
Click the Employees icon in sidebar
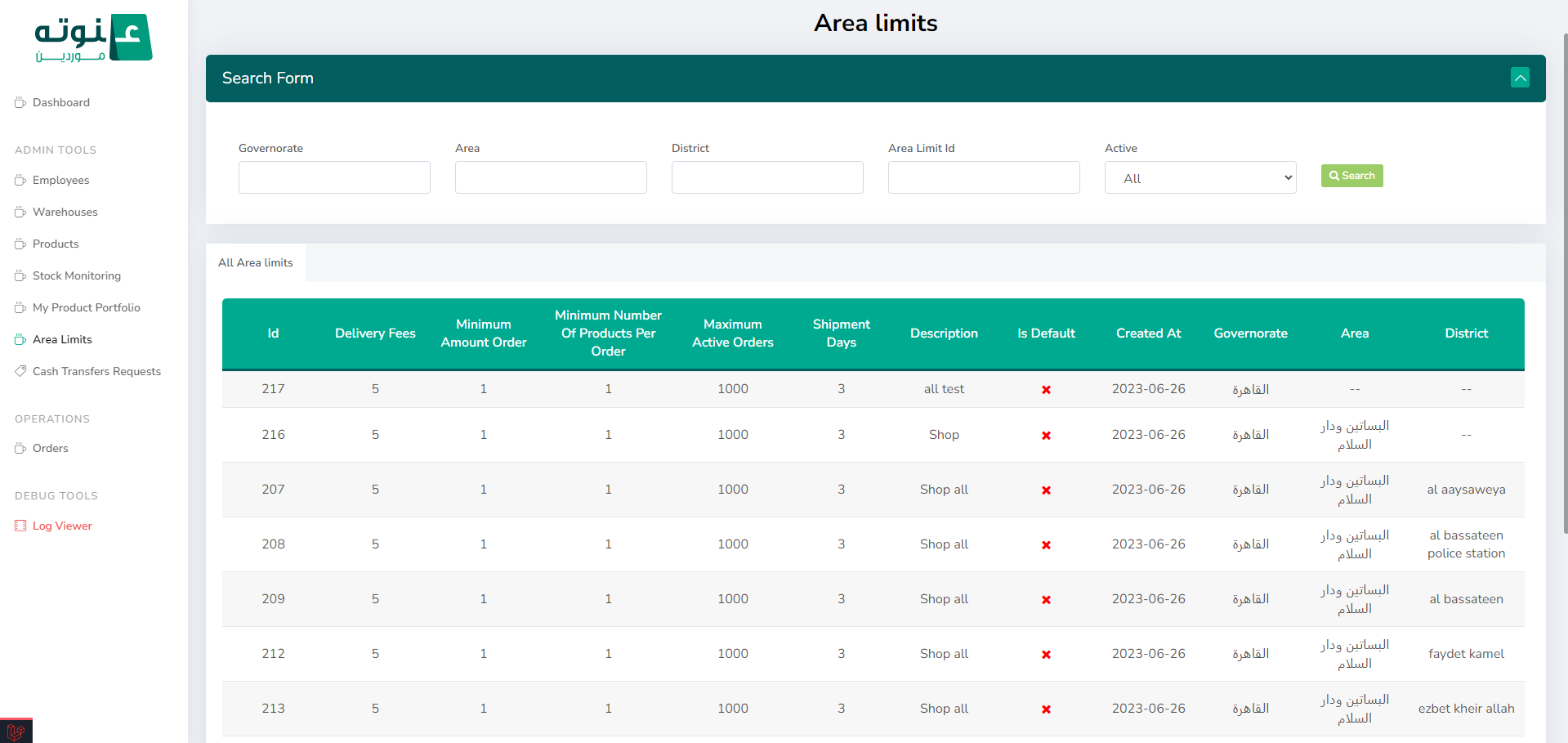pos(20,180)
